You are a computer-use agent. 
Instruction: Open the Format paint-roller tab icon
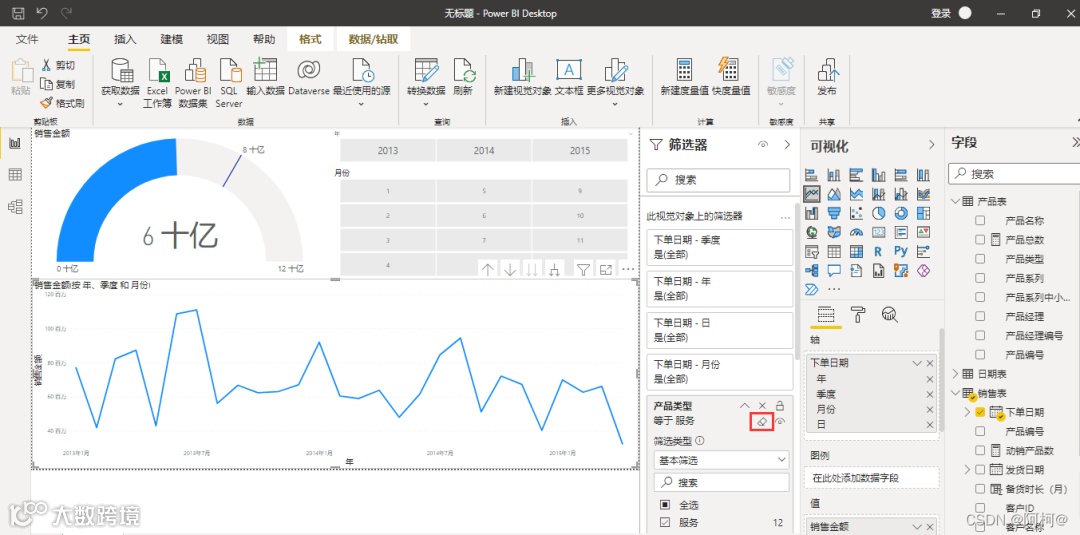point(858,315)
